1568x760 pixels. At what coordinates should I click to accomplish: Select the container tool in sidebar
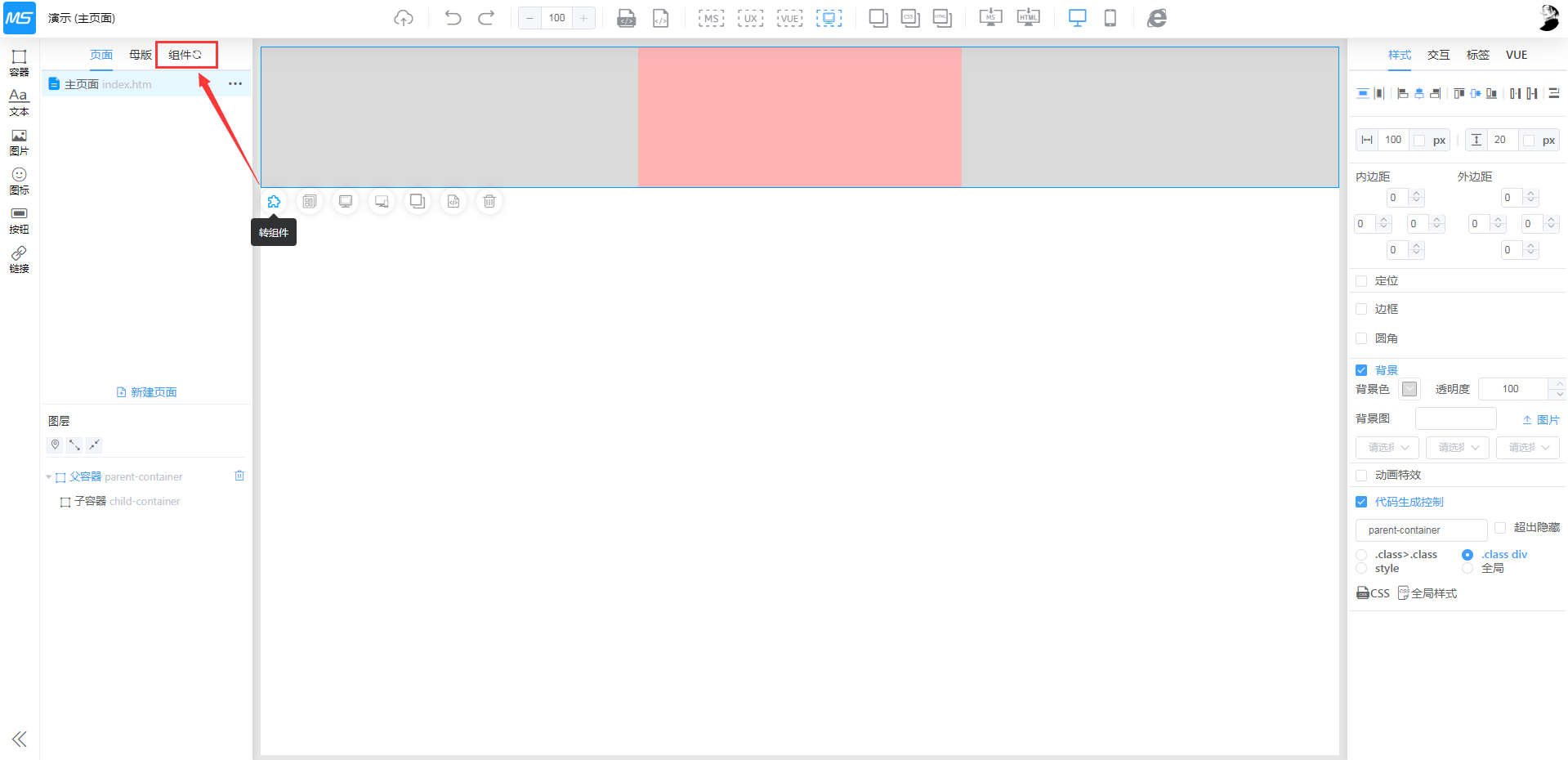19,62
